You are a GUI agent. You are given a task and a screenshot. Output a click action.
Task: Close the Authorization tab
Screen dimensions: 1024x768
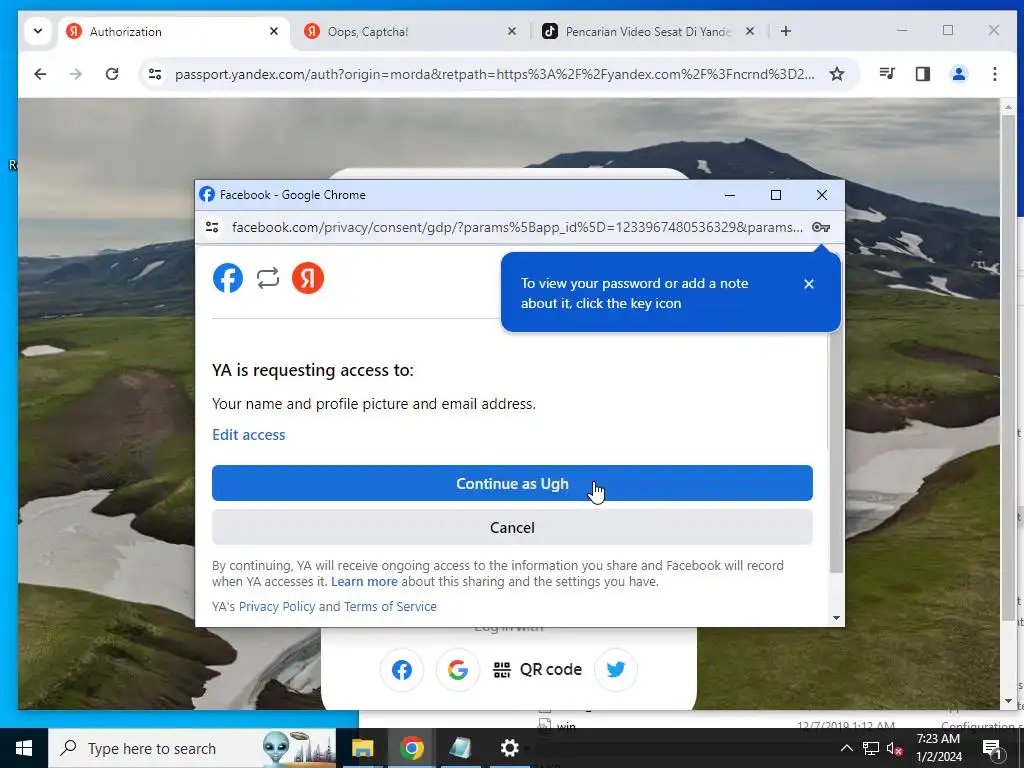coord(274,31)
